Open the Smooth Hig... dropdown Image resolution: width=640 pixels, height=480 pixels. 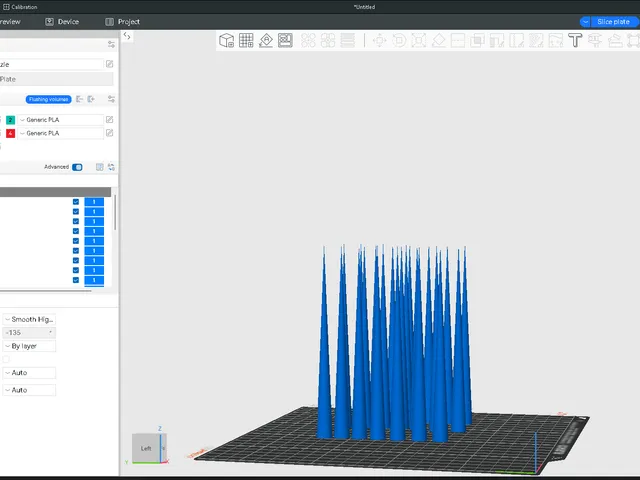point(29,319)
